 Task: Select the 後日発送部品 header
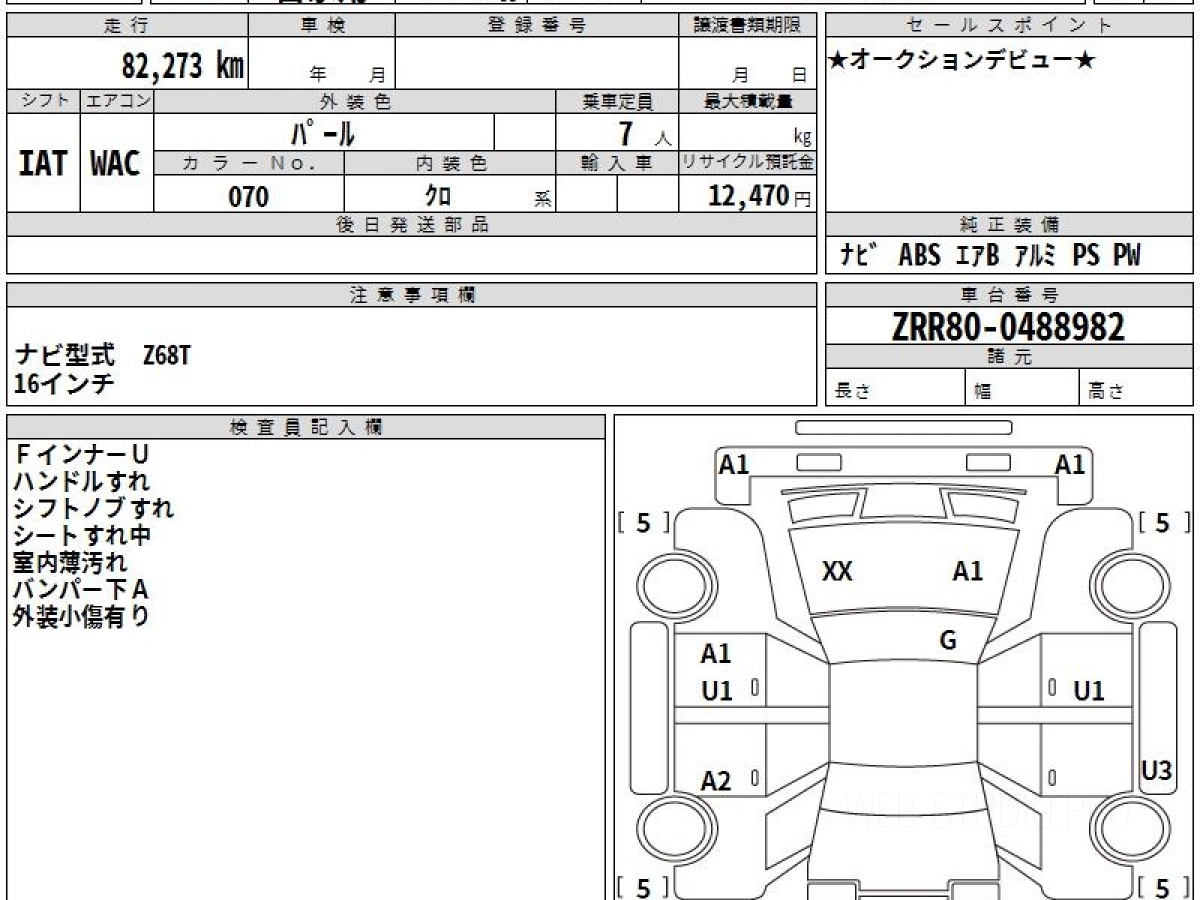pyautogui.click(x=411, y=225)
